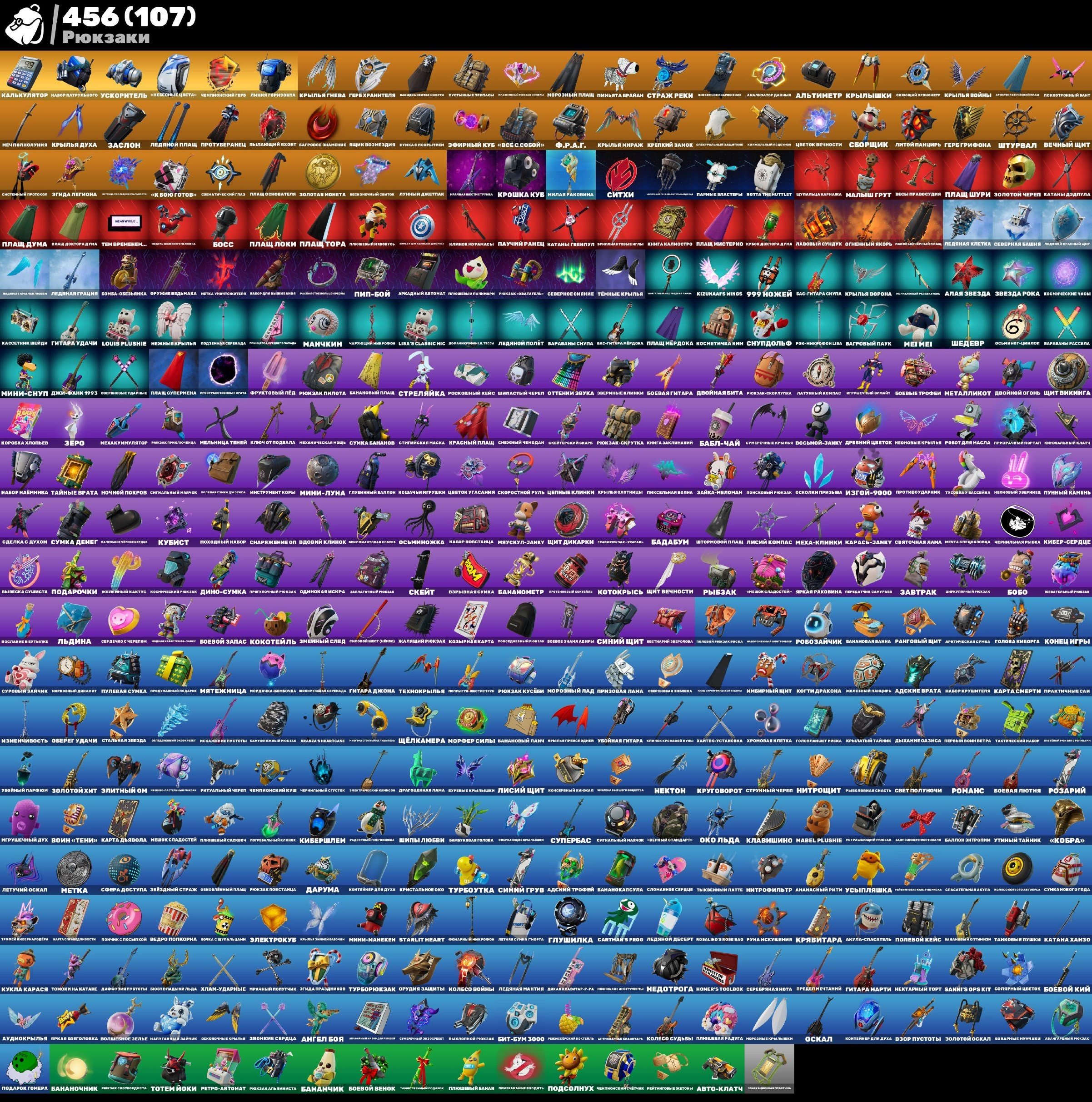Click the Усыпляшка item
Screen dimensions: 1092x1102
point(868,870)
